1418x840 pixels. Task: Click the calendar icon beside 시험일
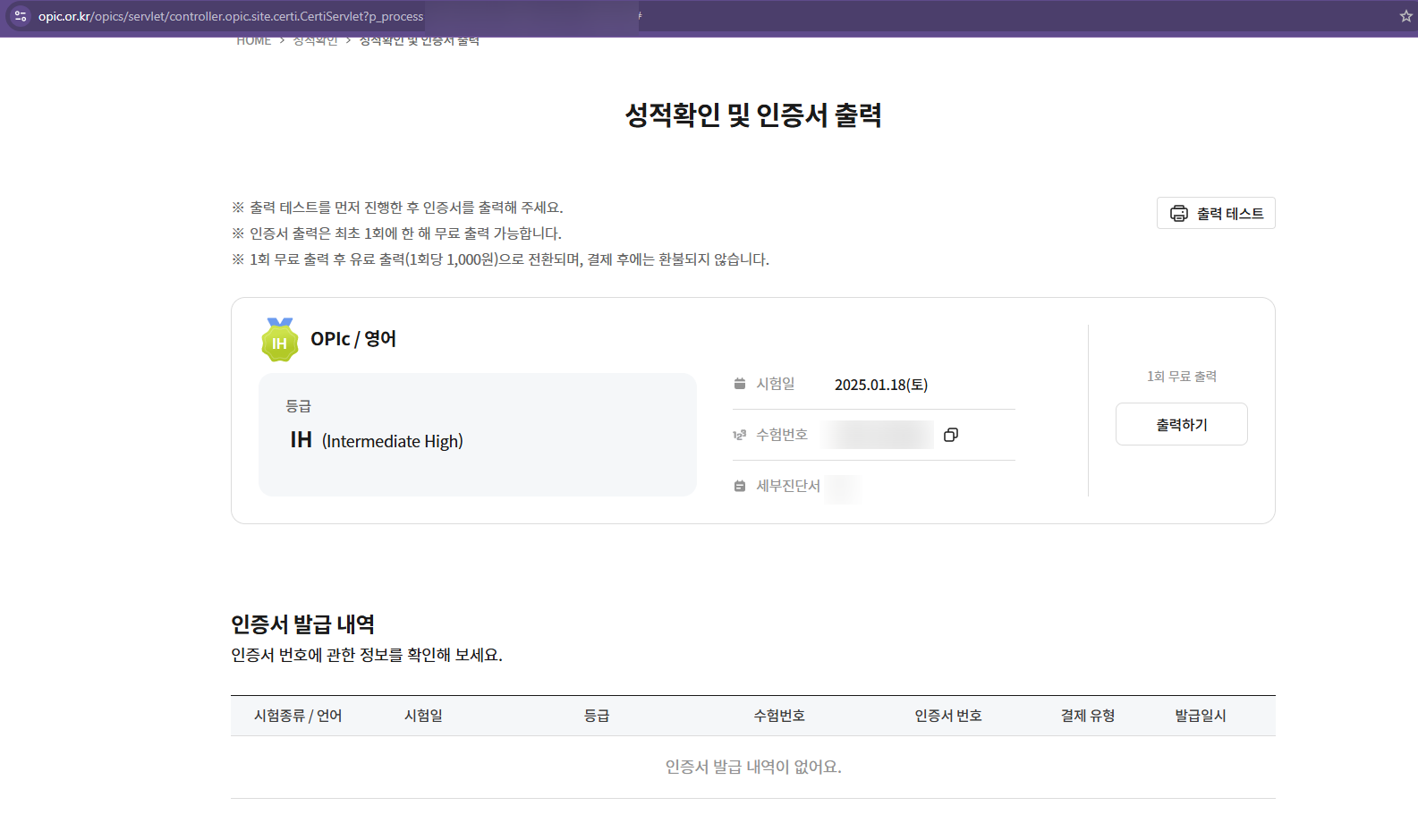point(740,384)
